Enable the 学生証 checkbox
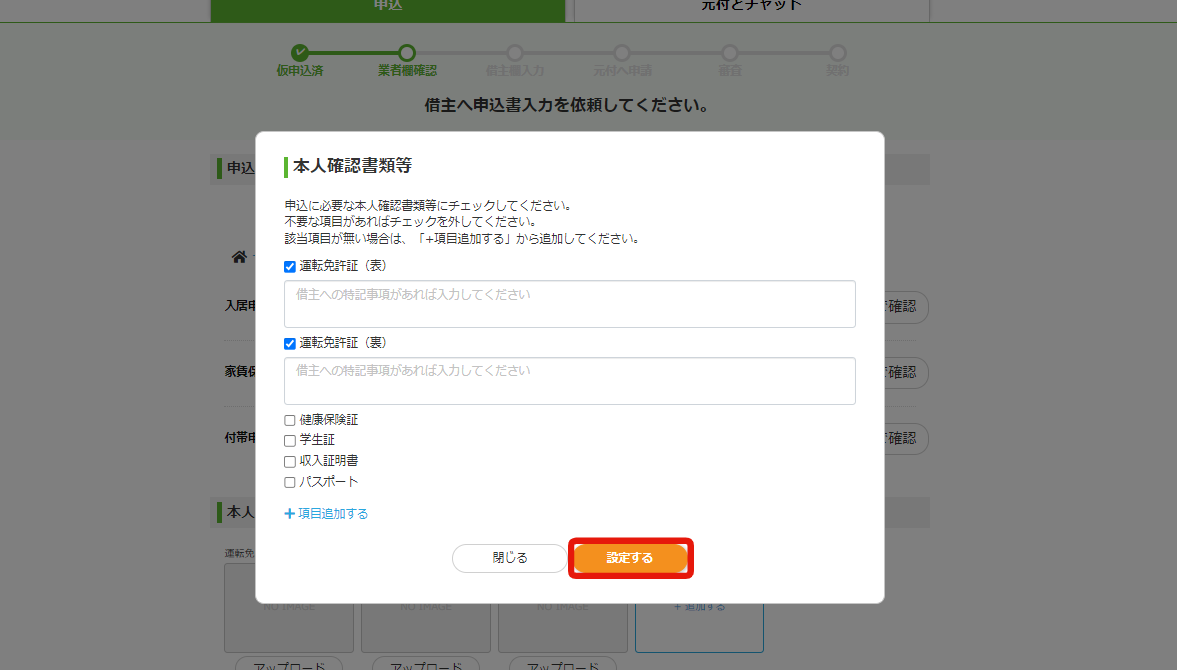This screenshot has height=670, width=1177. 290,440
